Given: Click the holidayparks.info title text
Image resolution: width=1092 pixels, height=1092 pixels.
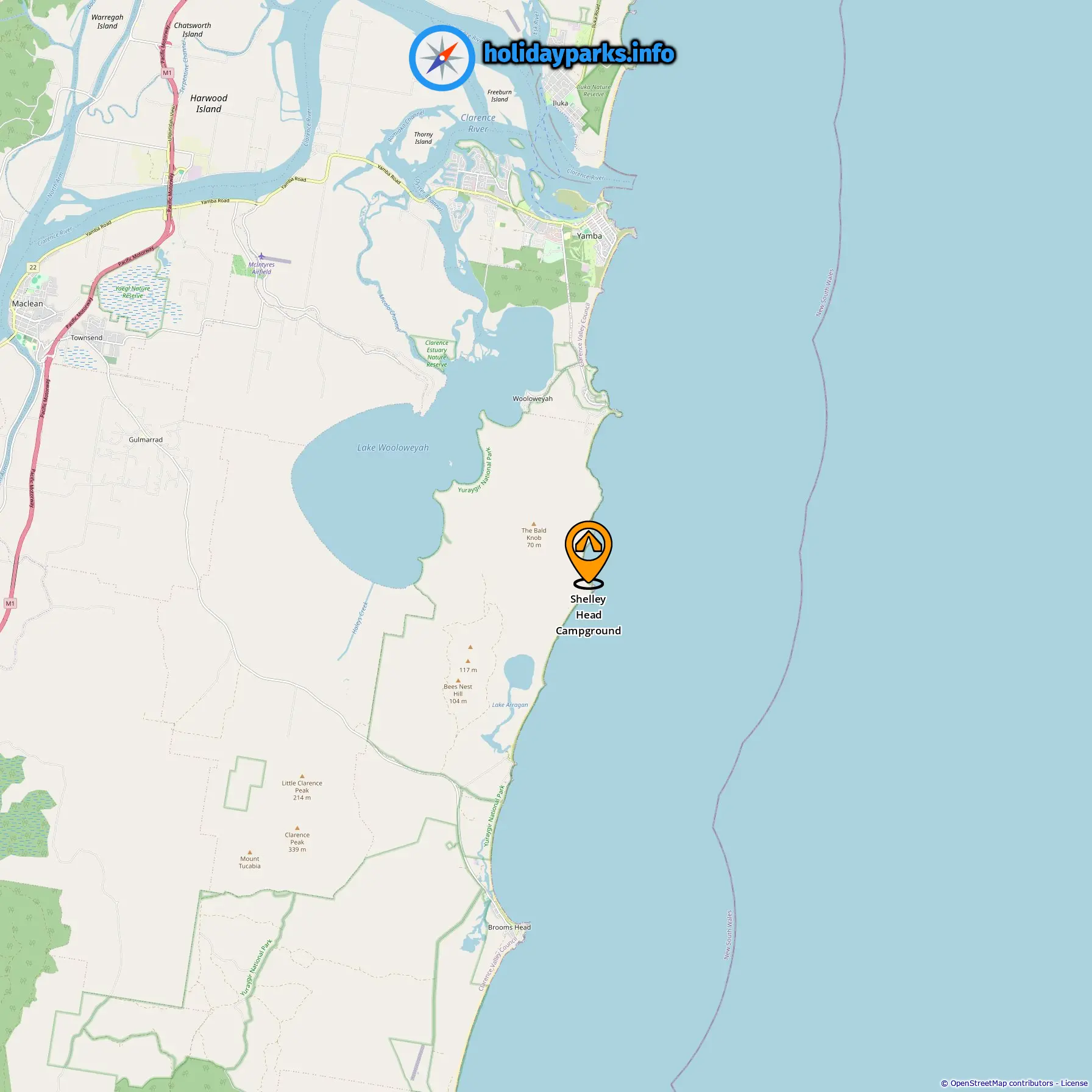Looking at the screenshot, I should tap(579, 54).
